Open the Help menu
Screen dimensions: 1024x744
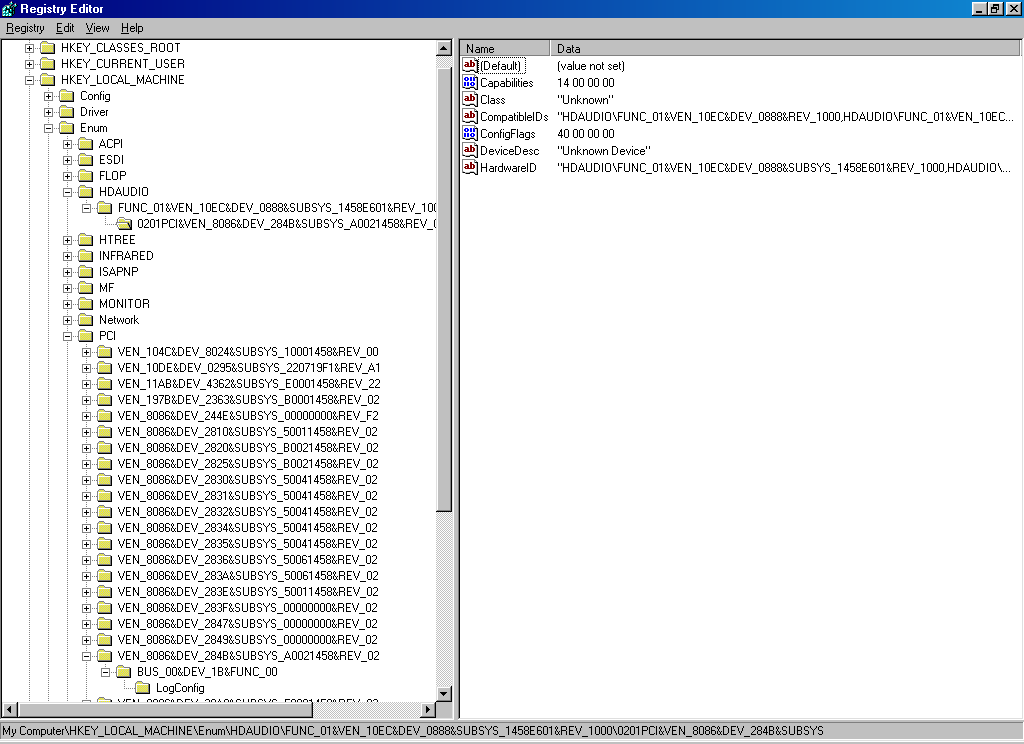[132, 28]
